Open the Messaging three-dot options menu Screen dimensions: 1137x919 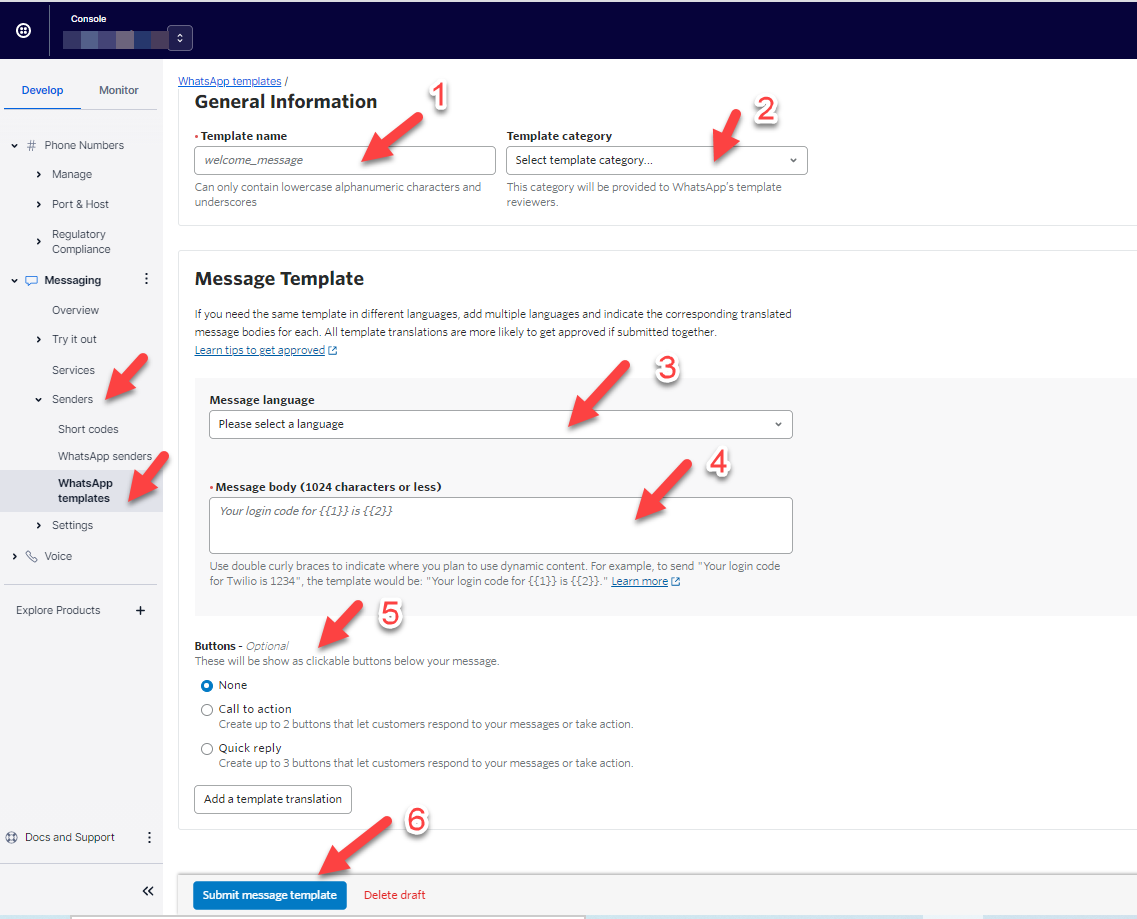click(146, 279)
